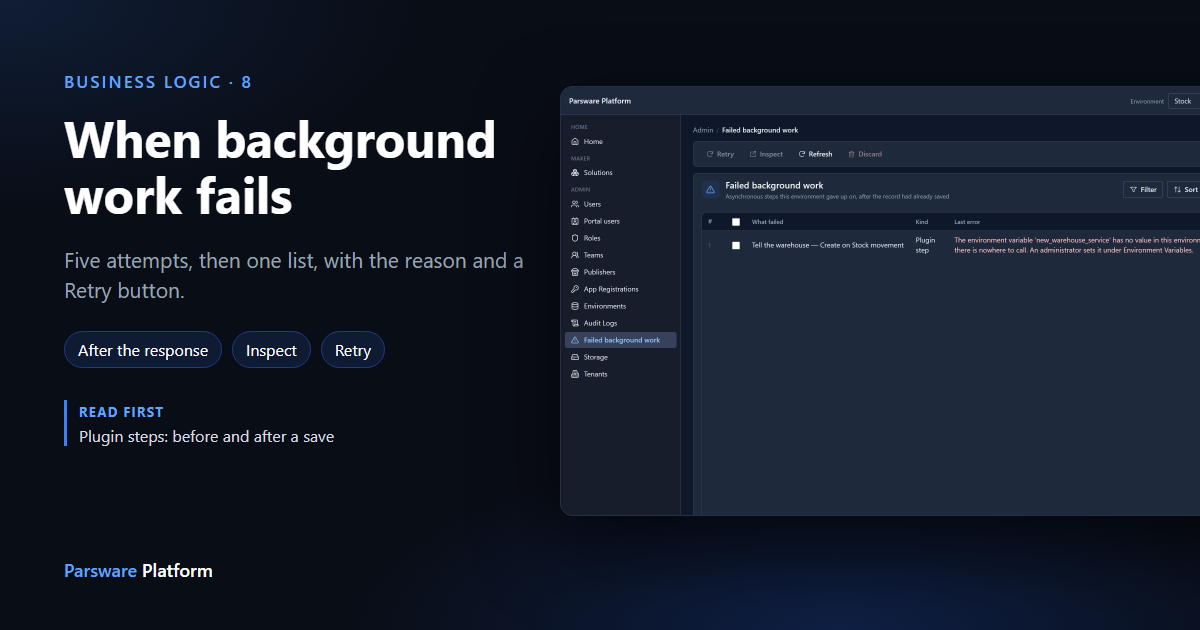This screenshot has height=630, width=1200.
Task: Click the Inspect toolbar button with external-link icon
Action: (766, 154)
